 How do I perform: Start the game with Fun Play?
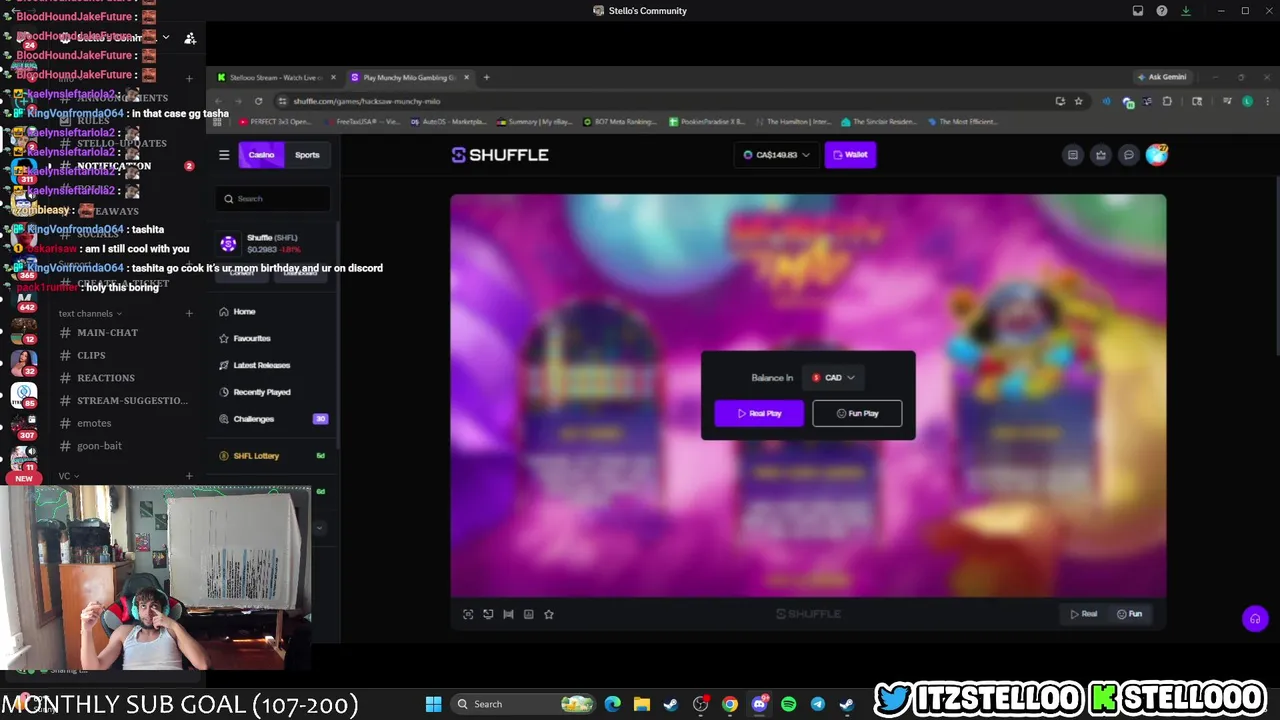[857, 413]
